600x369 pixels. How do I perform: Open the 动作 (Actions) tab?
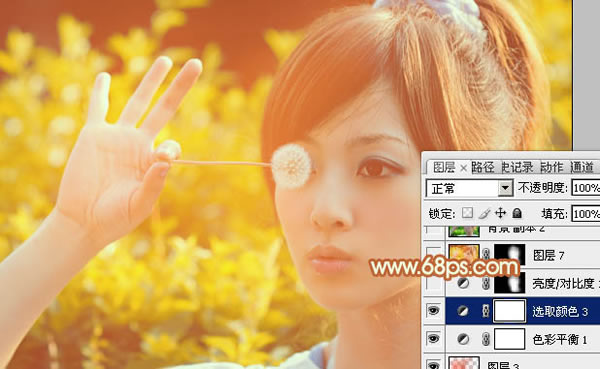(x=551, y=167)
